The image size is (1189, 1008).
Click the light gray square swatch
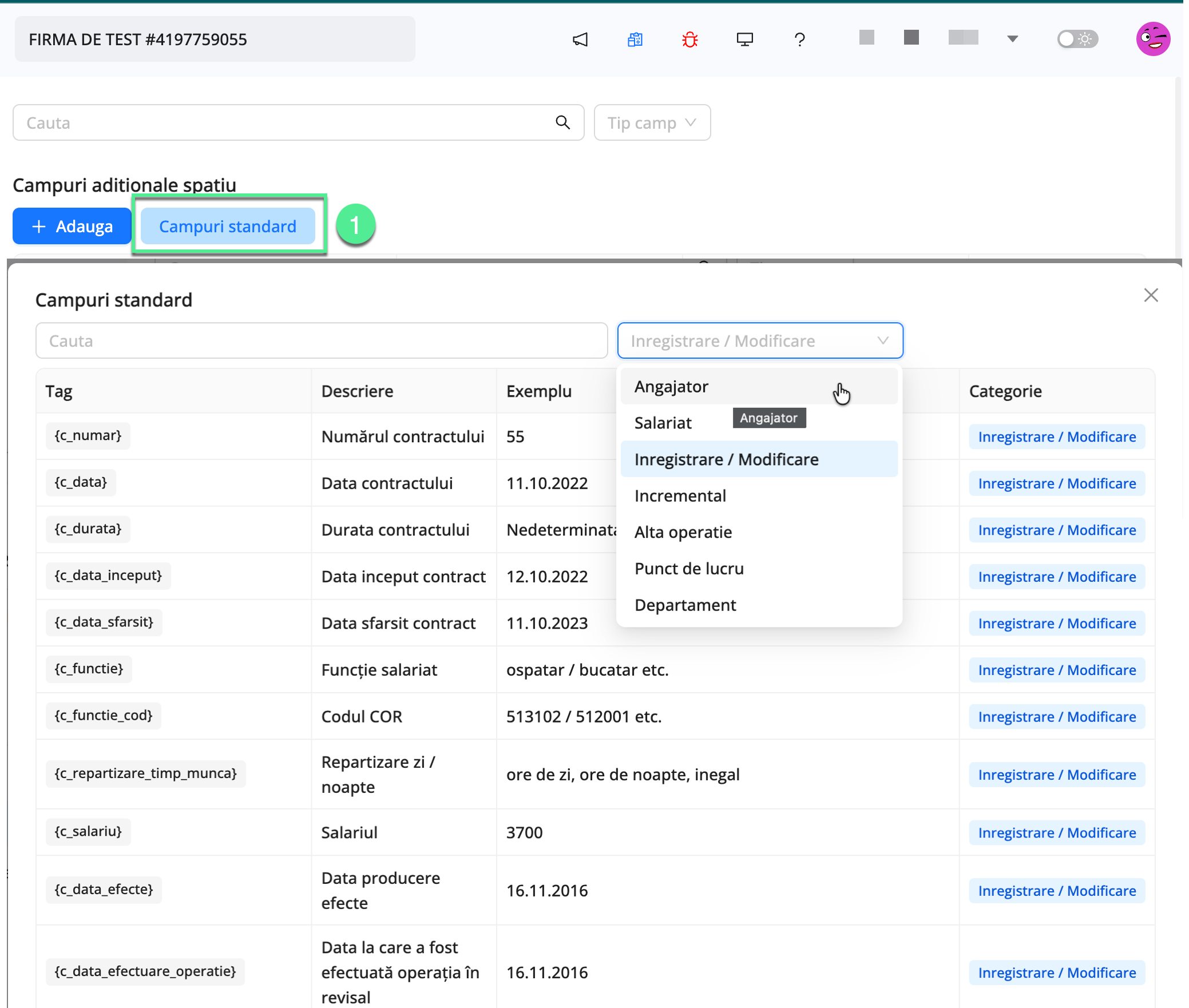click(866, 38)
